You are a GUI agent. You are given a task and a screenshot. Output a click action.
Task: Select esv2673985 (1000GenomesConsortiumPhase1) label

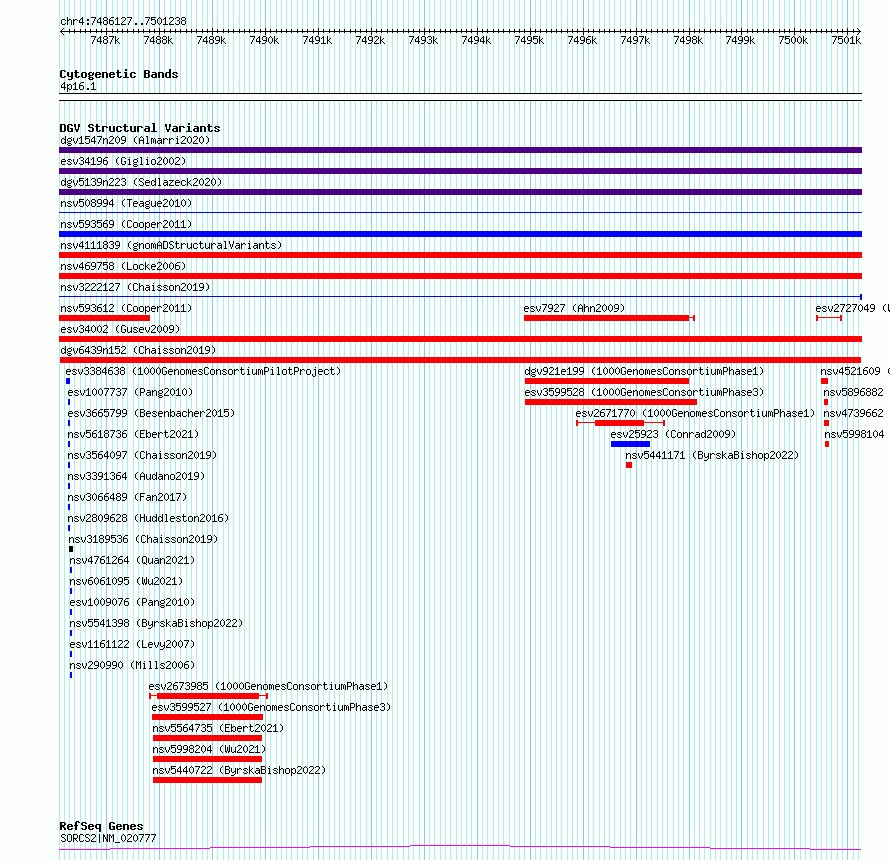point(268,686)
